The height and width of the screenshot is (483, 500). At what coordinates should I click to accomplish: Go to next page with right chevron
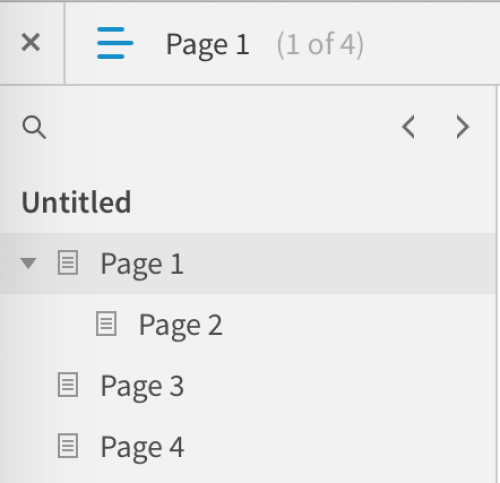pyautogui.click(x=462, y=127)
